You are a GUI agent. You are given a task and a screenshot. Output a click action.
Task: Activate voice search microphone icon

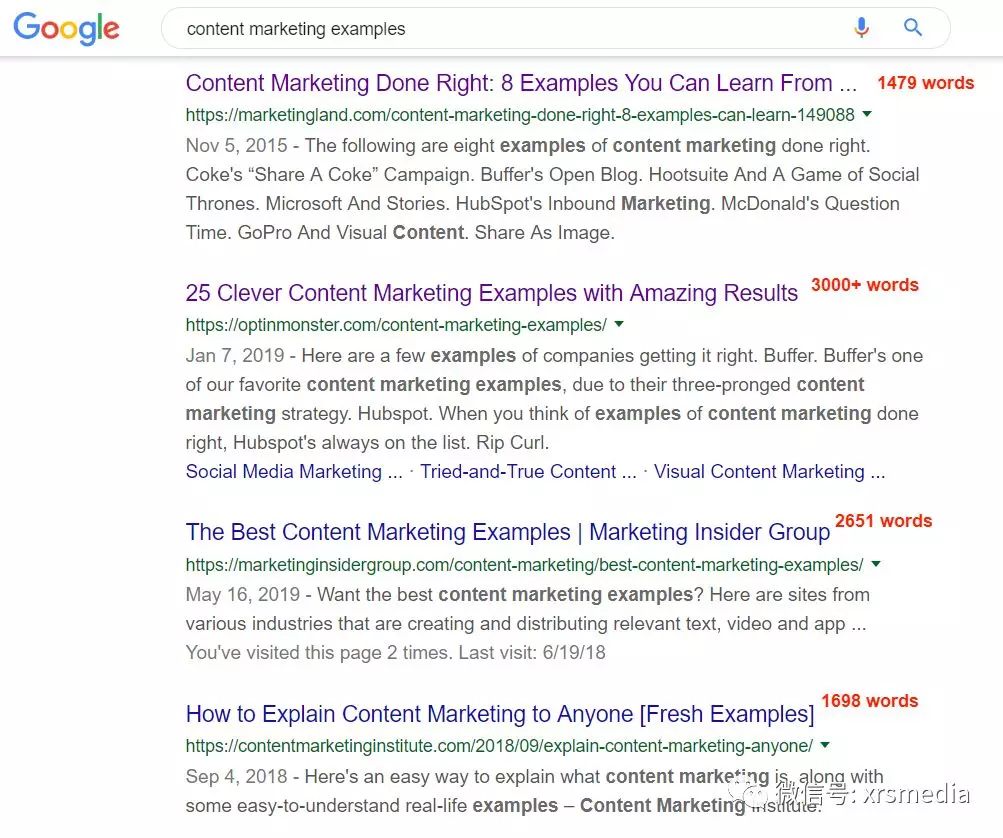[x=862, y=28]
